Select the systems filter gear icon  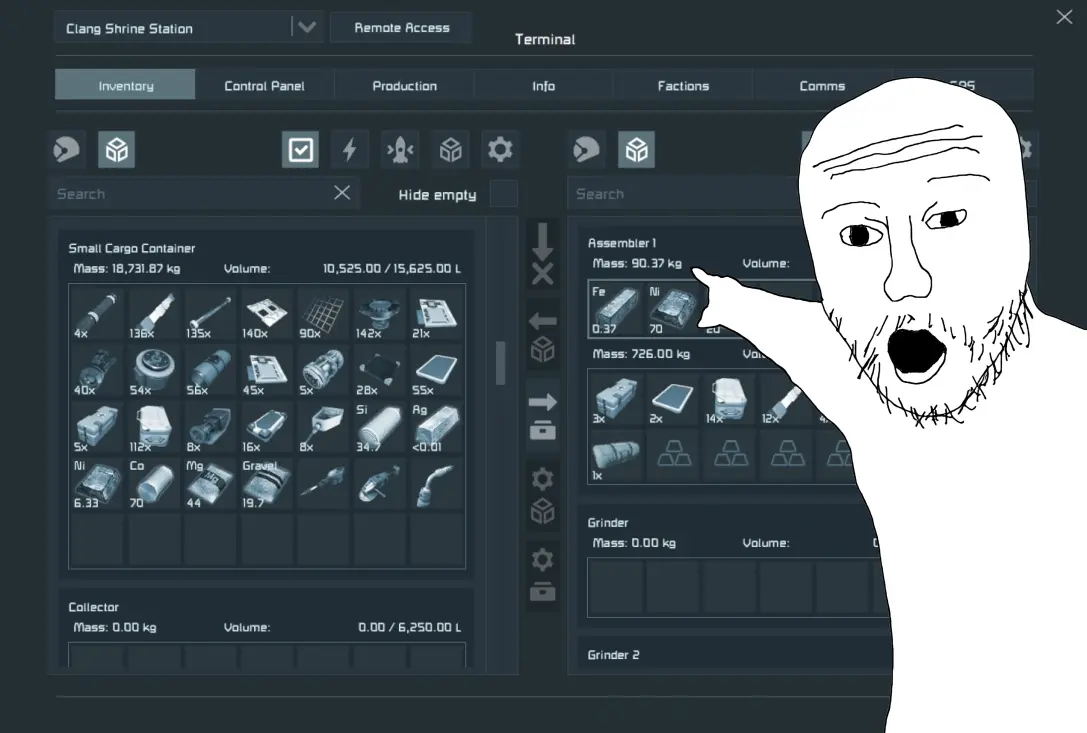[x=501, y=149]
